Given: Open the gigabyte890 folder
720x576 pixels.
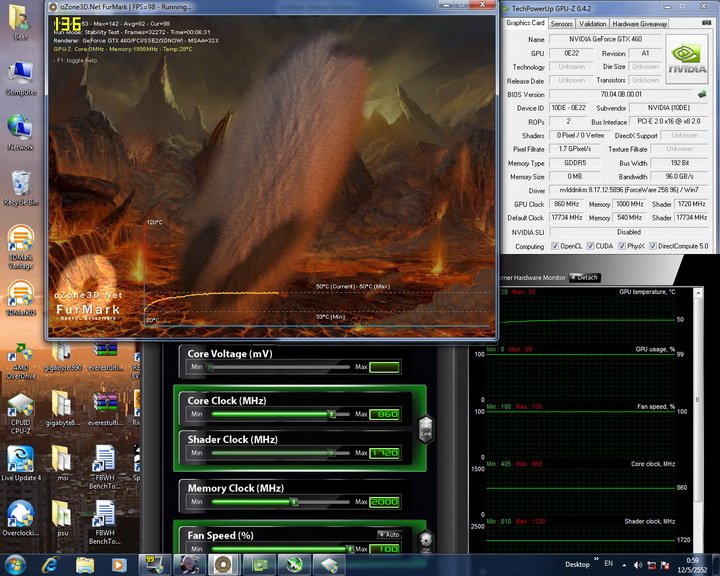Looking at the screenshot, I should tap(62, 357).
